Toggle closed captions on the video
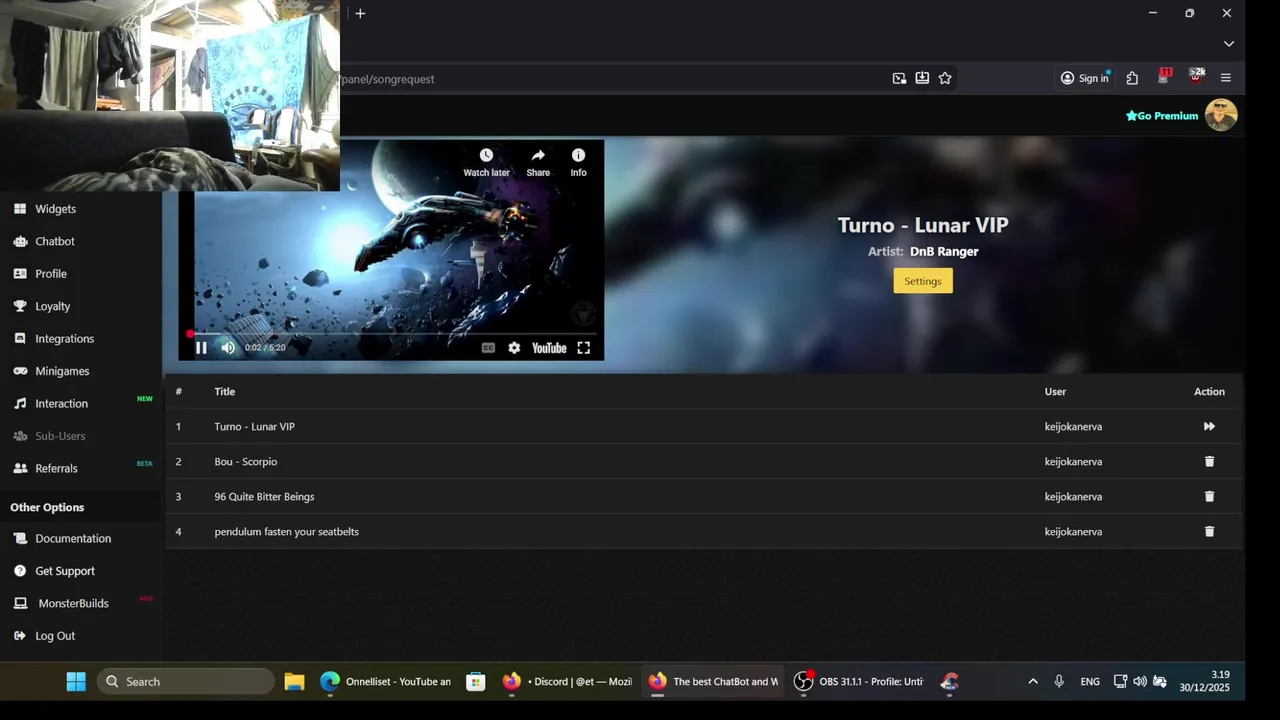 488,348
